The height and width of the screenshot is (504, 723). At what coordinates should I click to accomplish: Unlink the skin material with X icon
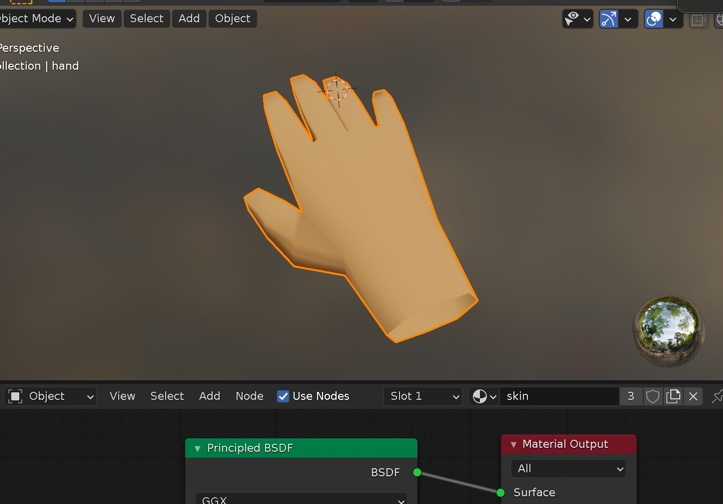pos(693,396)
